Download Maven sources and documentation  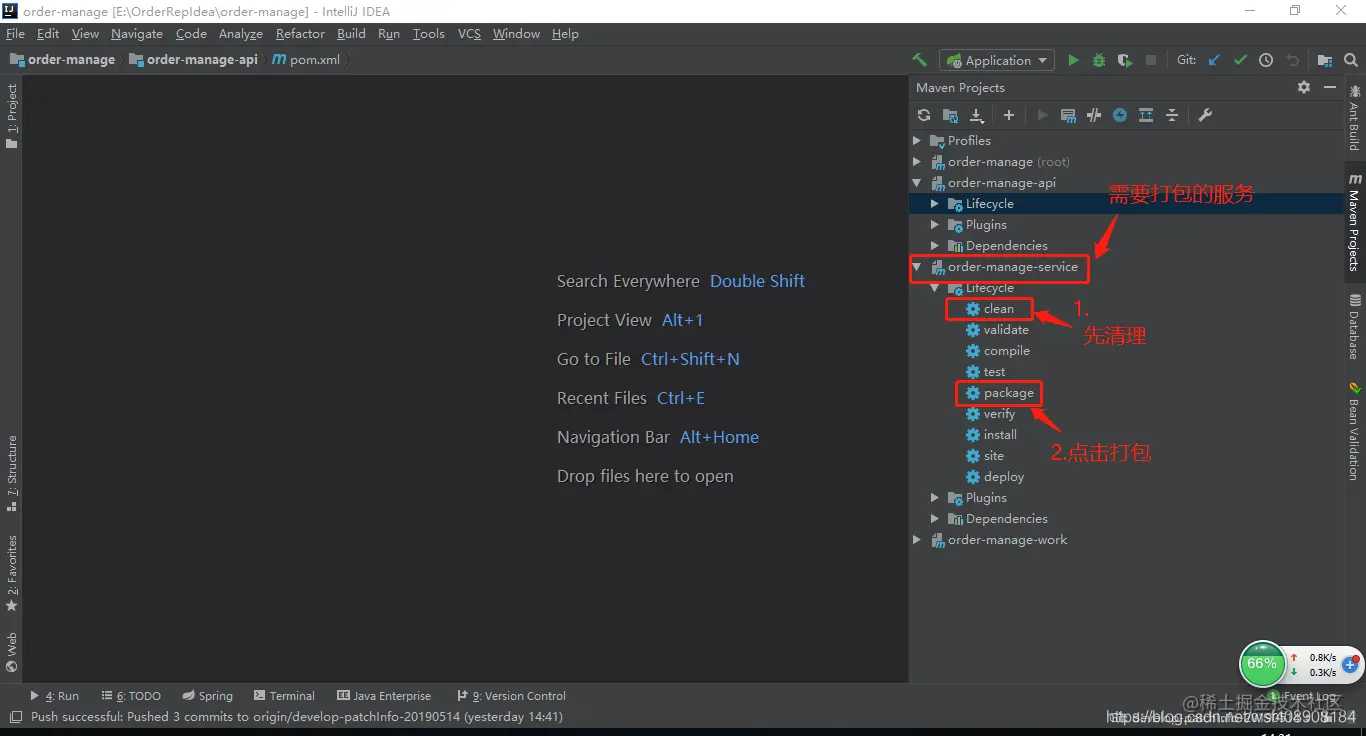click(x=977, y=115)
